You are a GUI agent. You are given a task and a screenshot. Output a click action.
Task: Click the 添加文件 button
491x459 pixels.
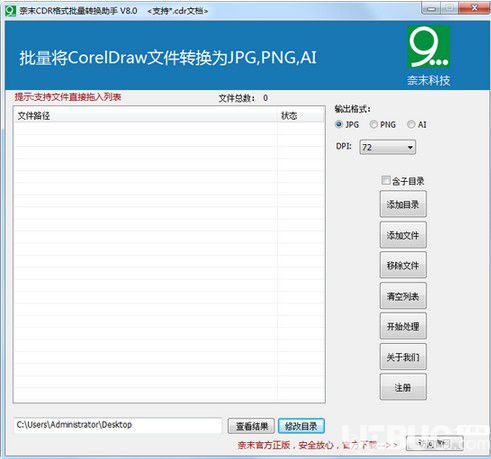click(x=403, y=235)
